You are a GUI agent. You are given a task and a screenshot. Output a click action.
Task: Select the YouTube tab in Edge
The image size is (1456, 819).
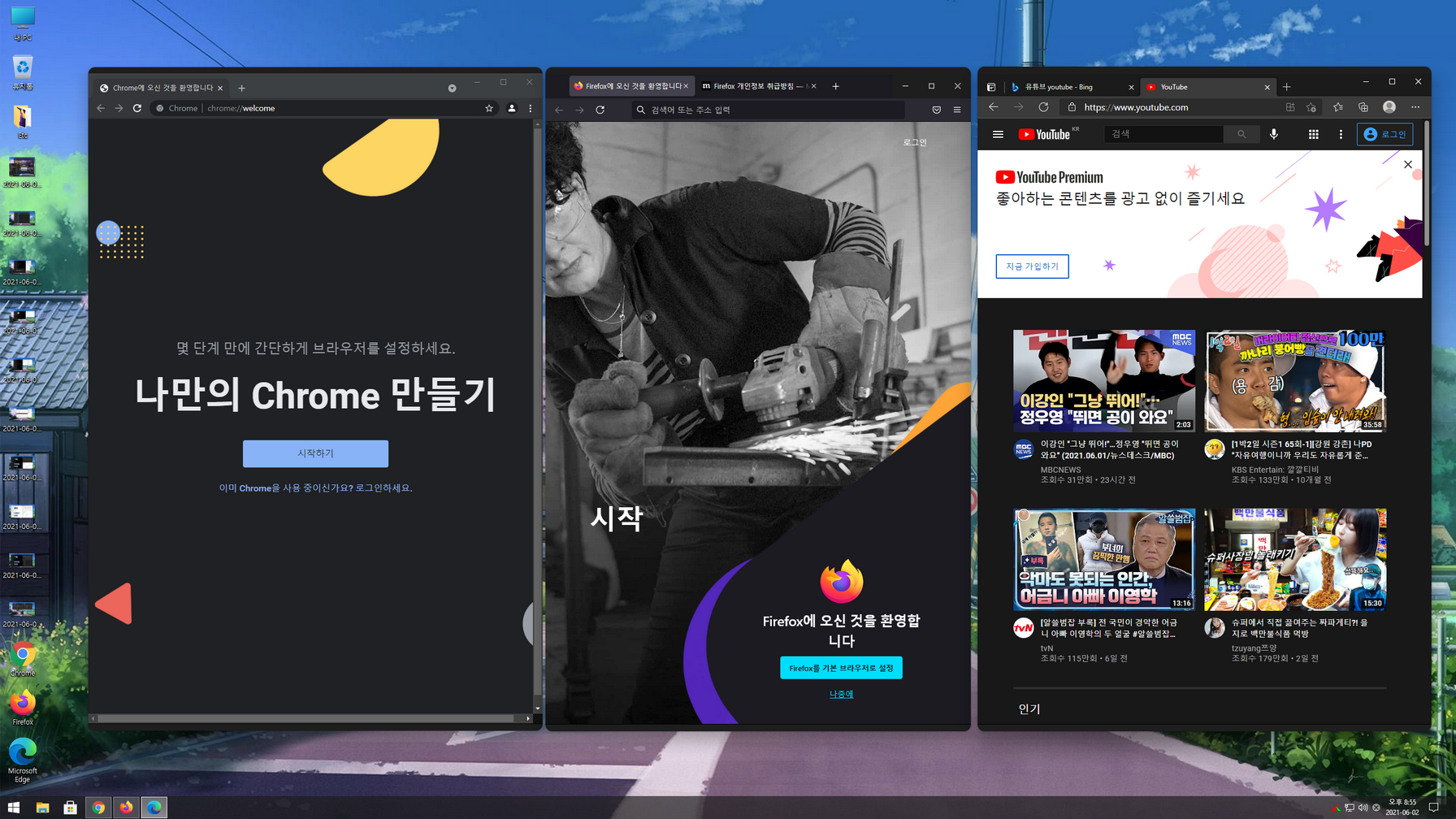click(x=1207, y=87)
